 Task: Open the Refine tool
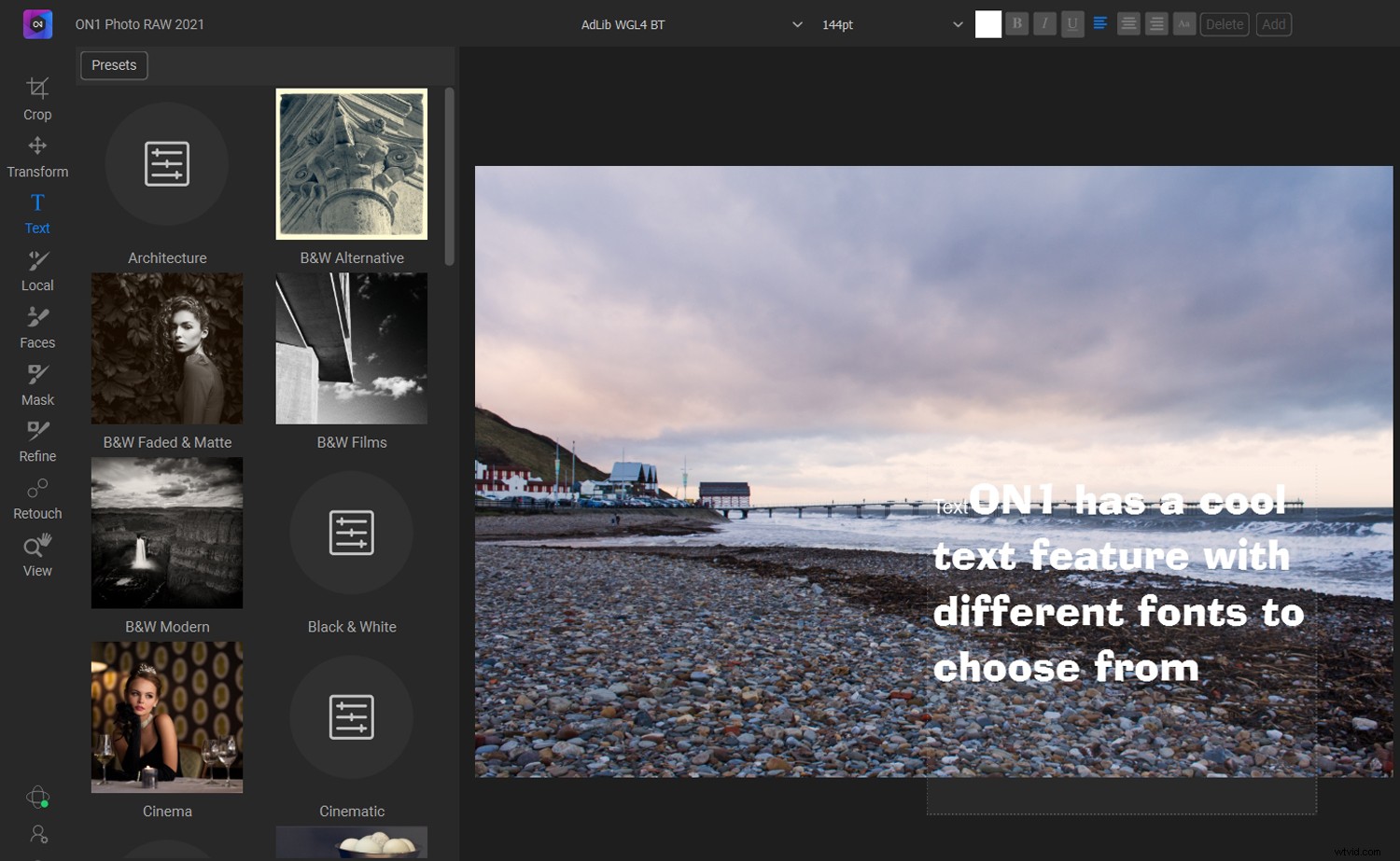pos(37,440)
